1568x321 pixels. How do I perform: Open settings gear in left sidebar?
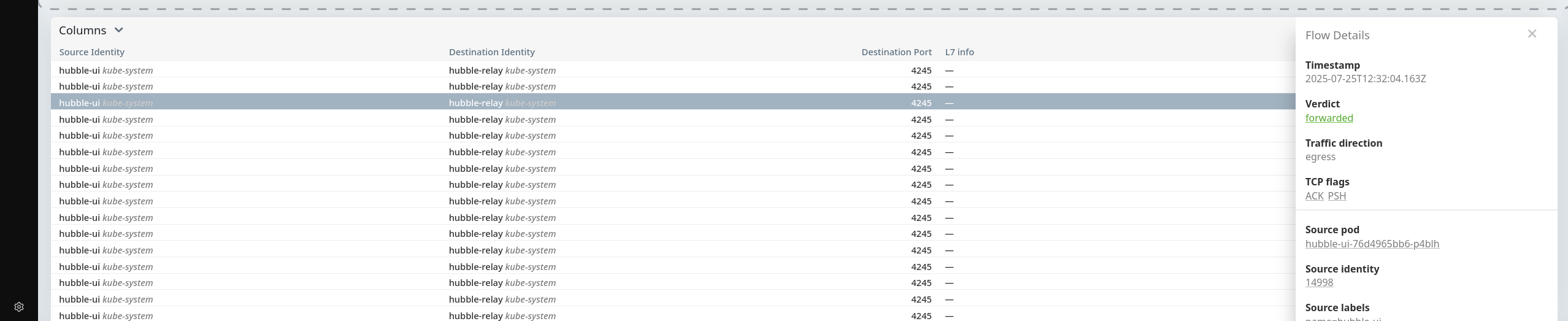point(19,307)
